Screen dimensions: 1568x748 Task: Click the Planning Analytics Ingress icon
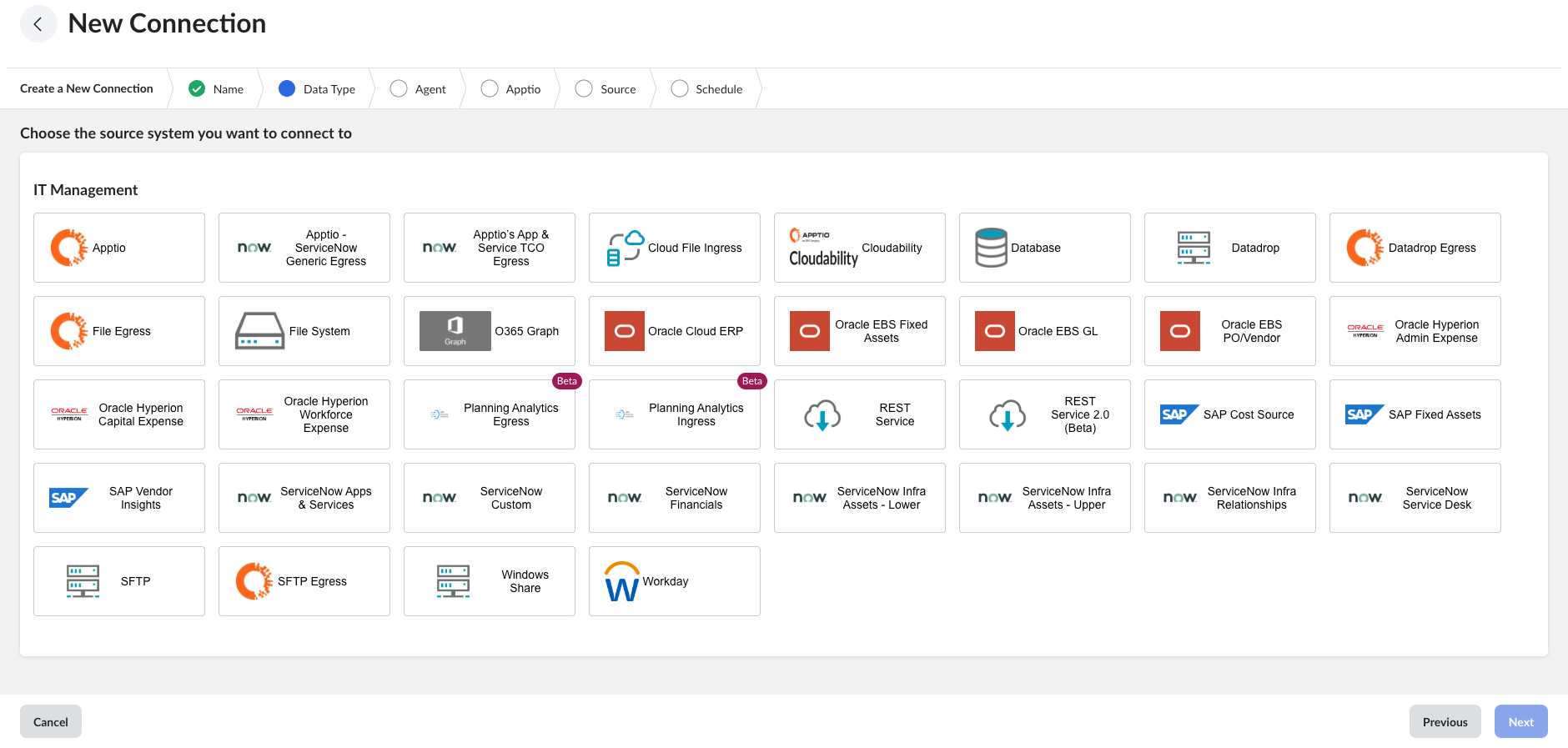(x=625, y=414)
